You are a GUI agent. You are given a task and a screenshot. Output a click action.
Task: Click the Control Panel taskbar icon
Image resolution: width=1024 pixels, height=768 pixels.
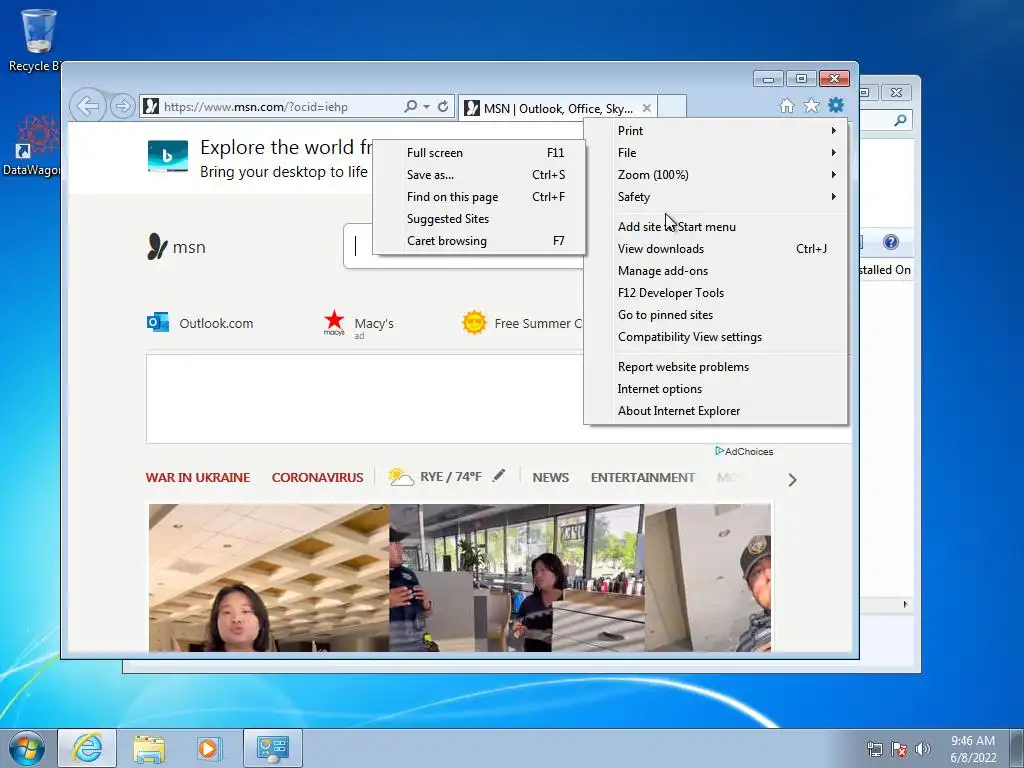[272, 748]
